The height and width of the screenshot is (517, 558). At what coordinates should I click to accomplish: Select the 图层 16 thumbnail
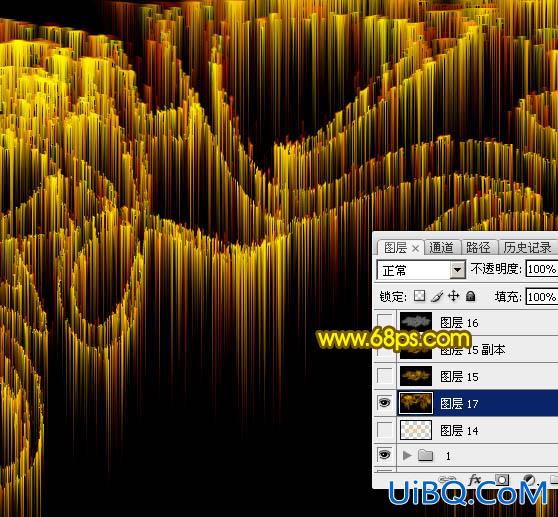(416, 322)
